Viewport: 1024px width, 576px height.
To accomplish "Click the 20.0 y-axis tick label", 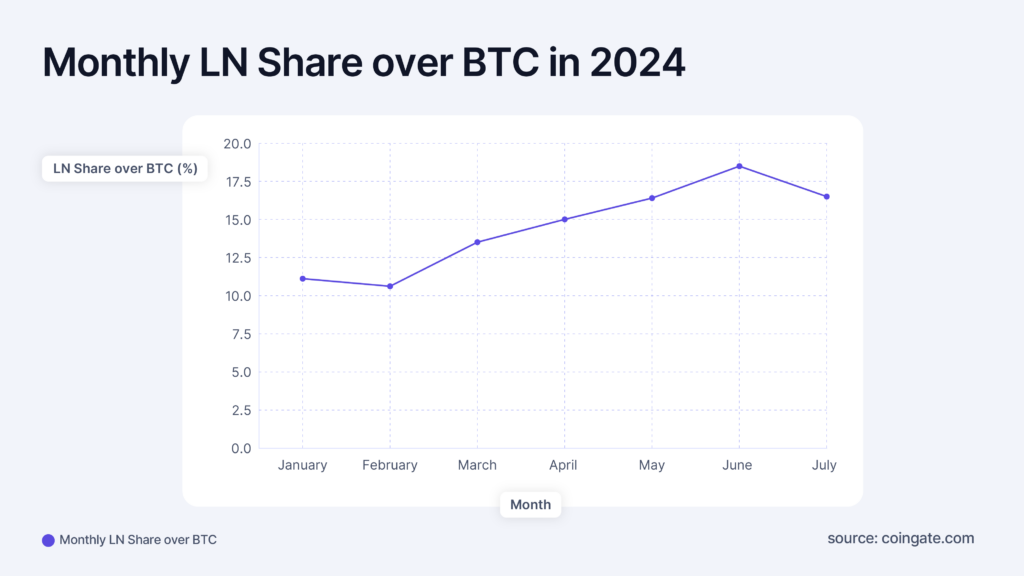I will [237, 144].
